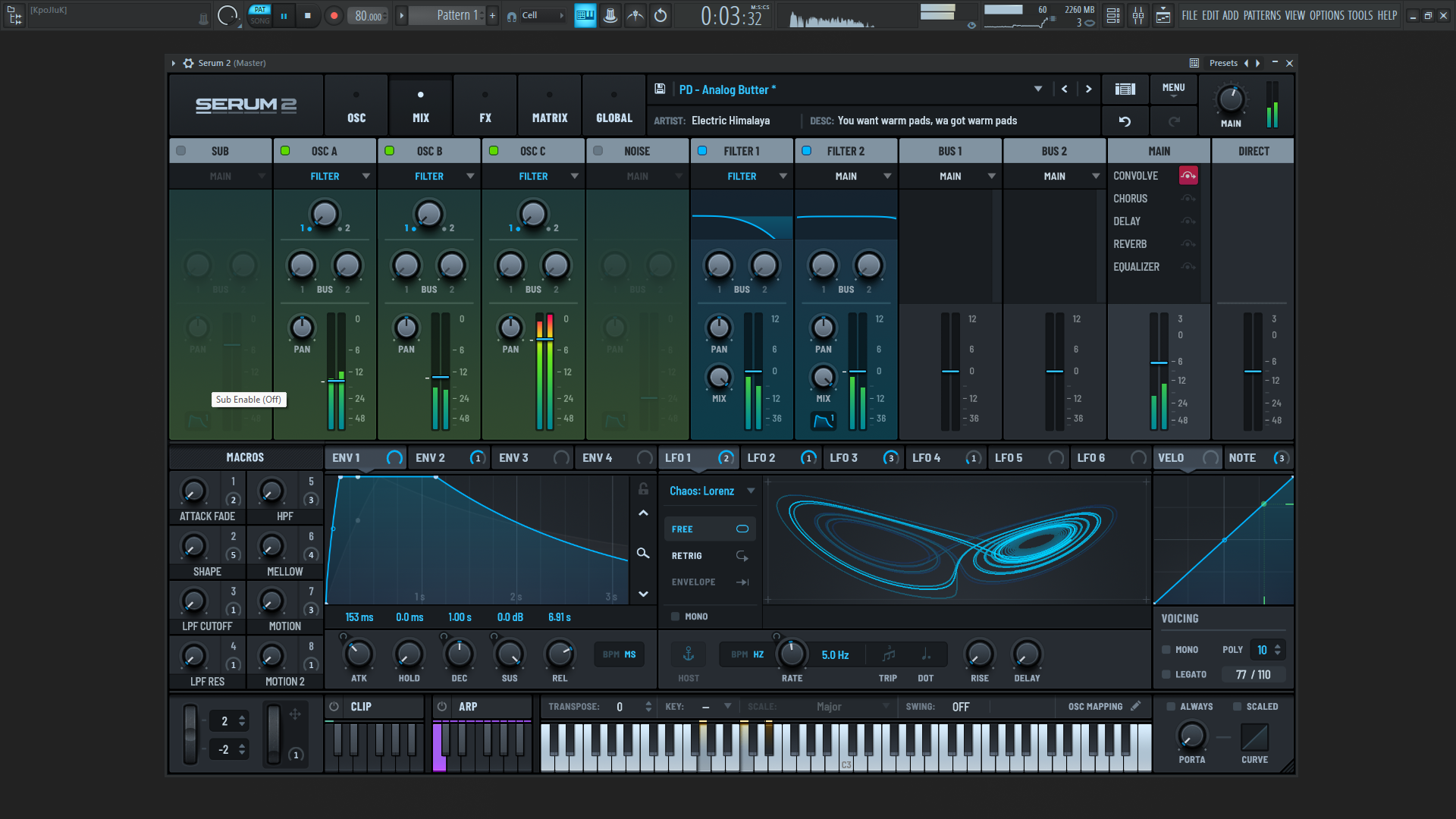This screenshot has width=1456, height=819.
Task: Click the envelope ATK knob
Action: [359, 654]
